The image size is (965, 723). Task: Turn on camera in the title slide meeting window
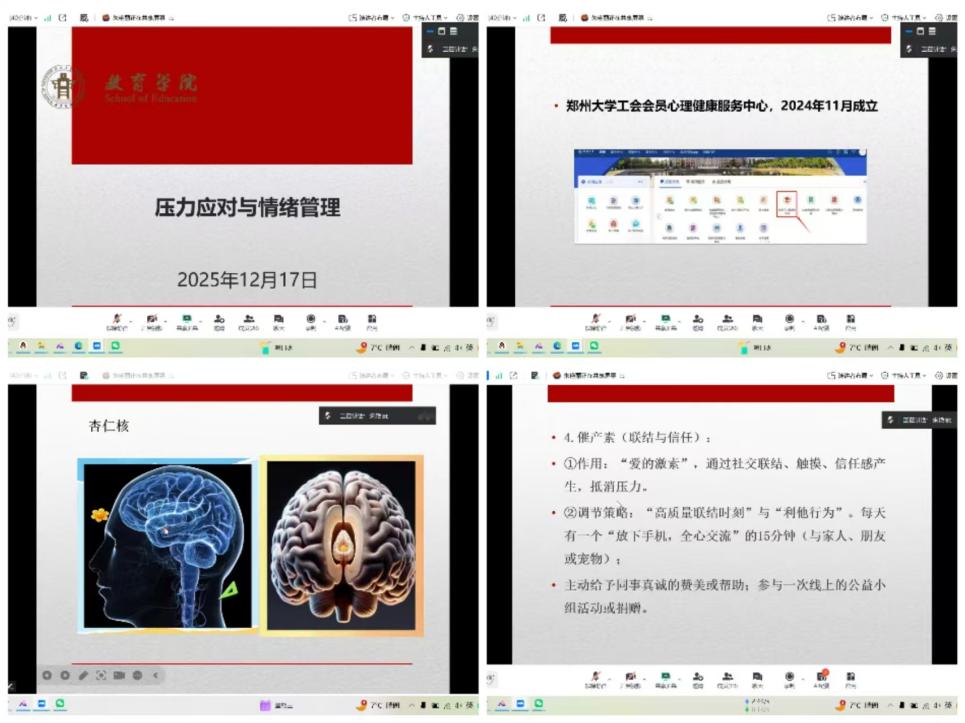152,319
